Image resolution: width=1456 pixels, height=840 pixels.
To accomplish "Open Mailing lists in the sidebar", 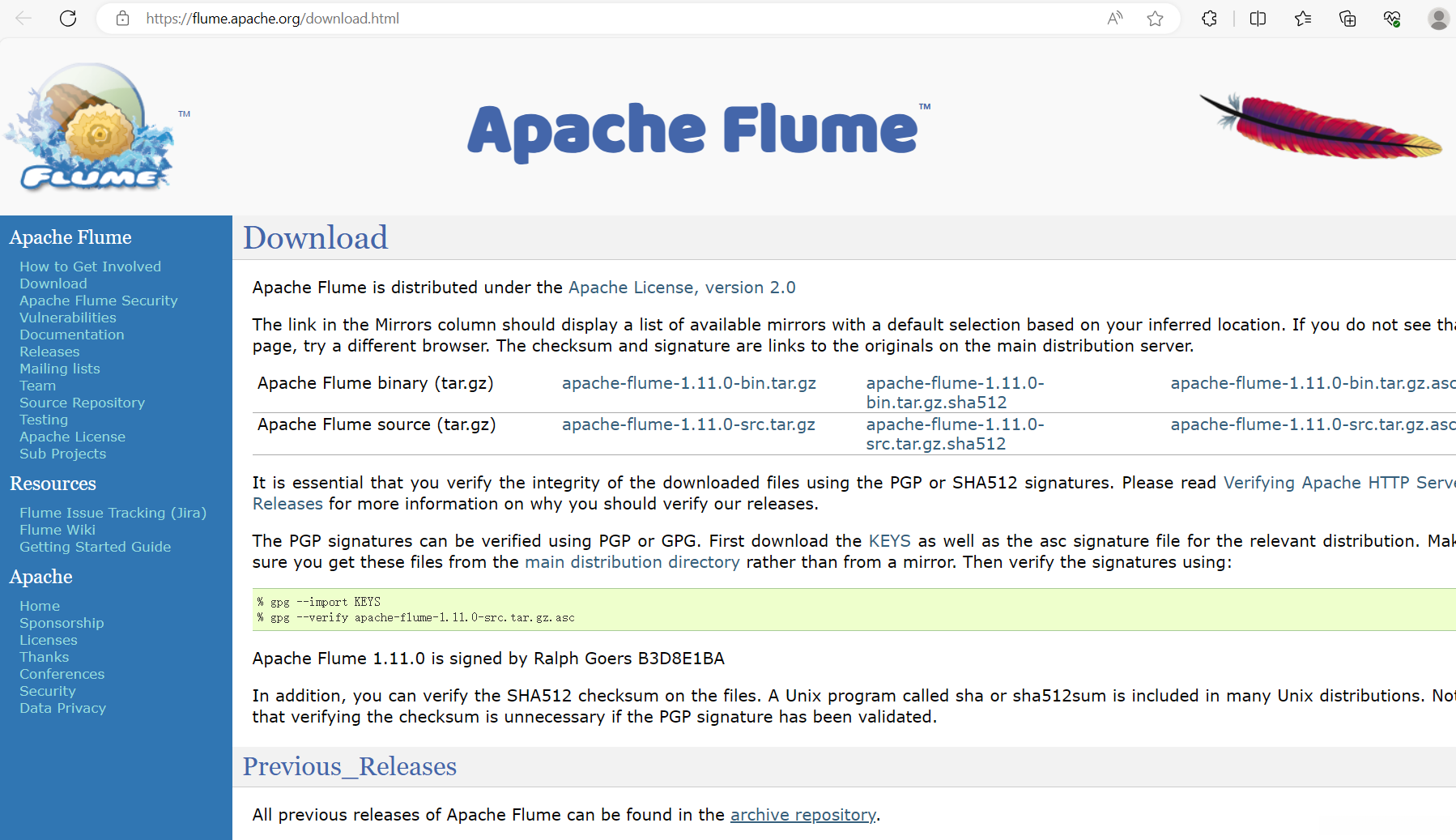I will click(x=60, y=369).
